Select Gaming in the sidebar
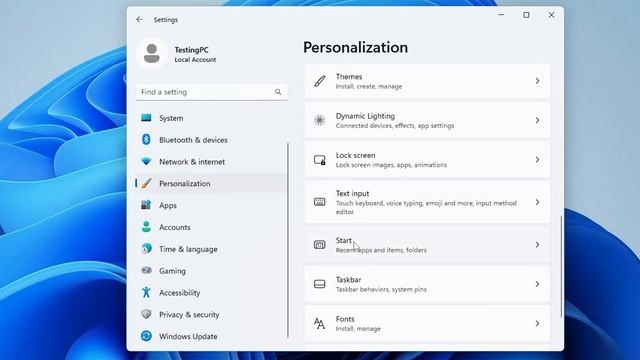 (x=211, y=271)
